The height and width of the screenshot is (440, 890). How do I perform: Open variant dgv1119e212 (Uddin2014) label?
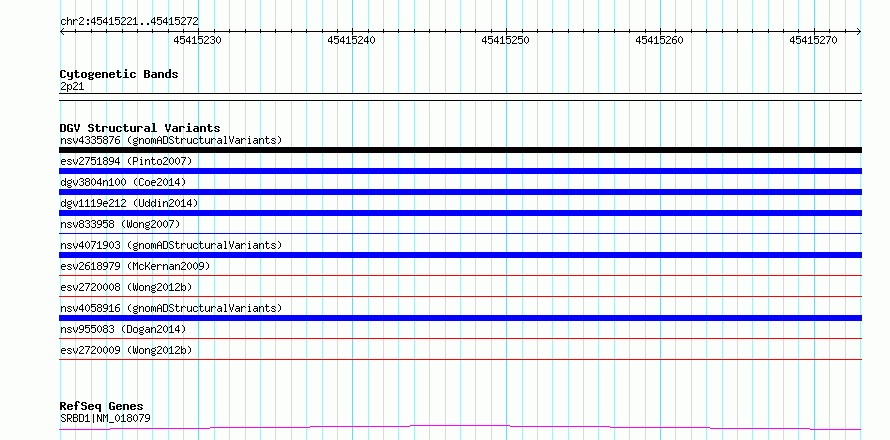tap(129, 203)
